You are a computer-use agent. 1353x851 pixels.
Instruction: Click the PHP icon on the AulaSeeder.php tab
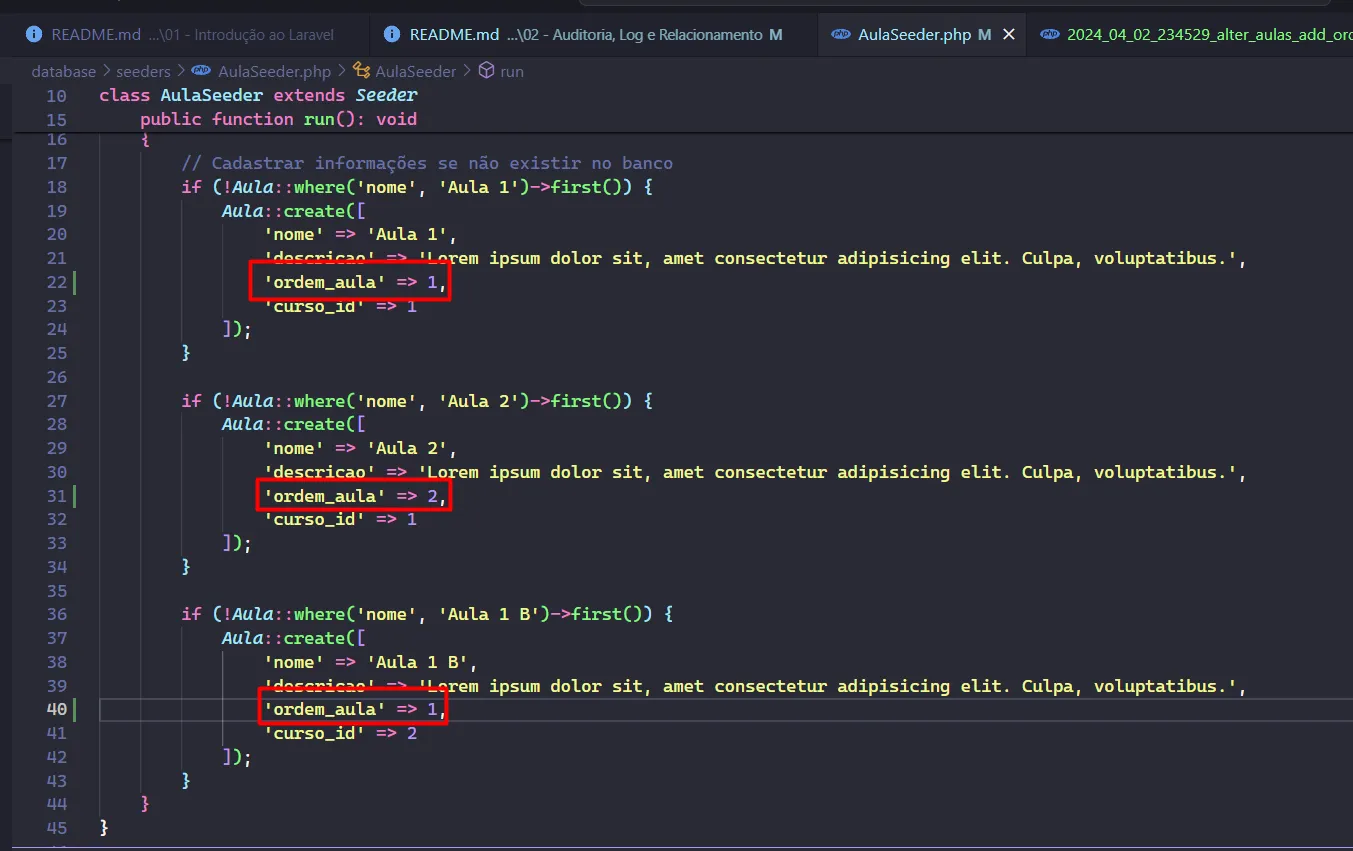(x=841, y=34)
